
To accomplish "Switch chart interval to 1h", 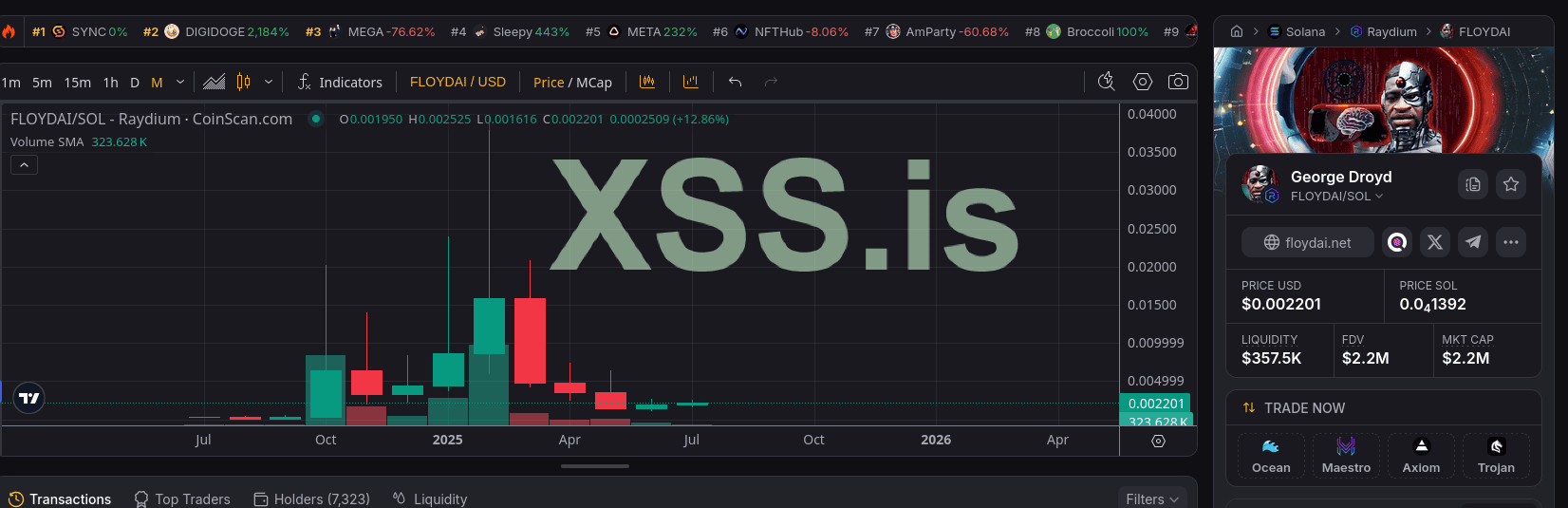I will [111, 83].
